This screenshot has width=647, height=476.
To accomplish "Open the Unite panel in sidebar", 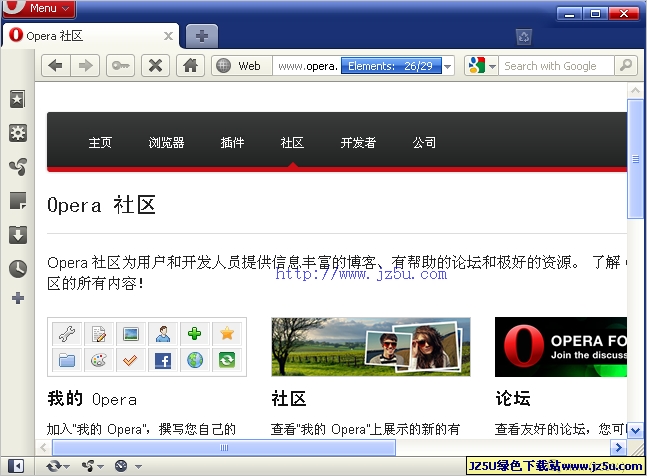I will (x=18, y=167).
